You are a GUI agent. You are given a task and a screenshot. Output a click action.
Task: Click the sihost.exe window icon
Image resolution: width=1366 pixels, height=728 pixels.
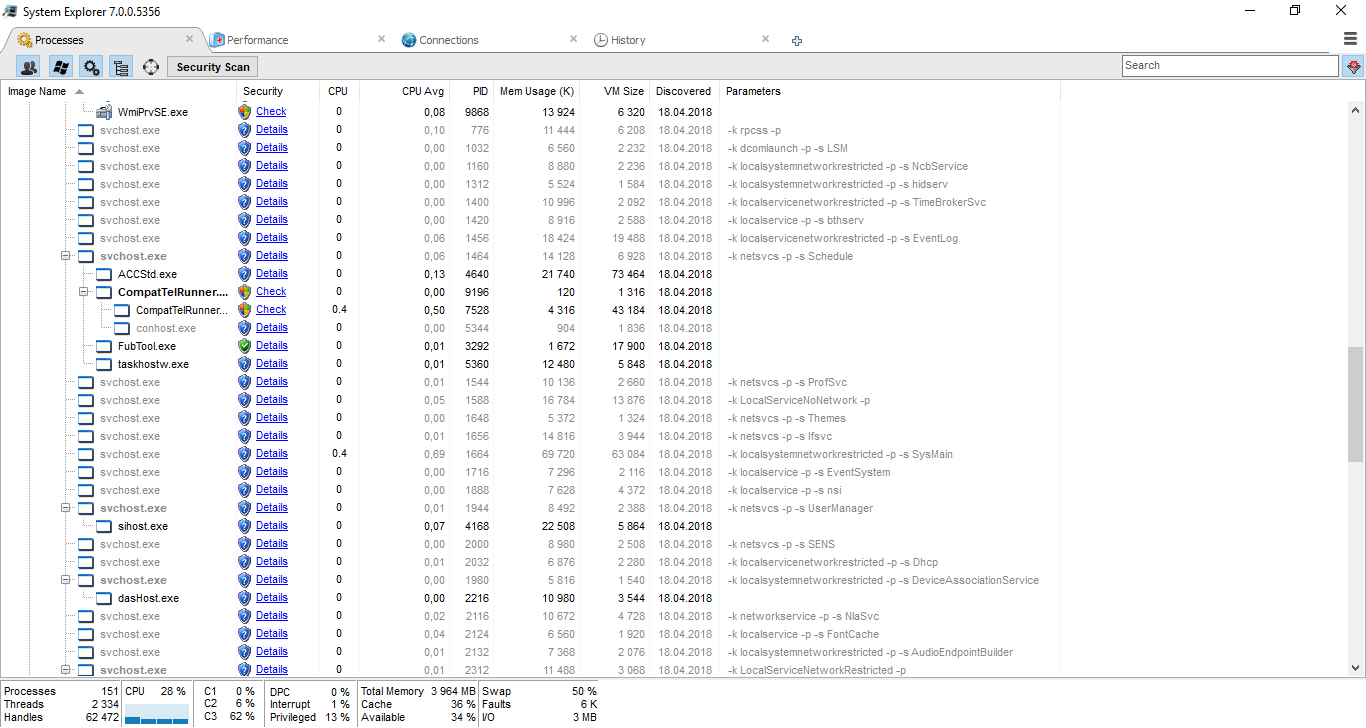[104, 526]
